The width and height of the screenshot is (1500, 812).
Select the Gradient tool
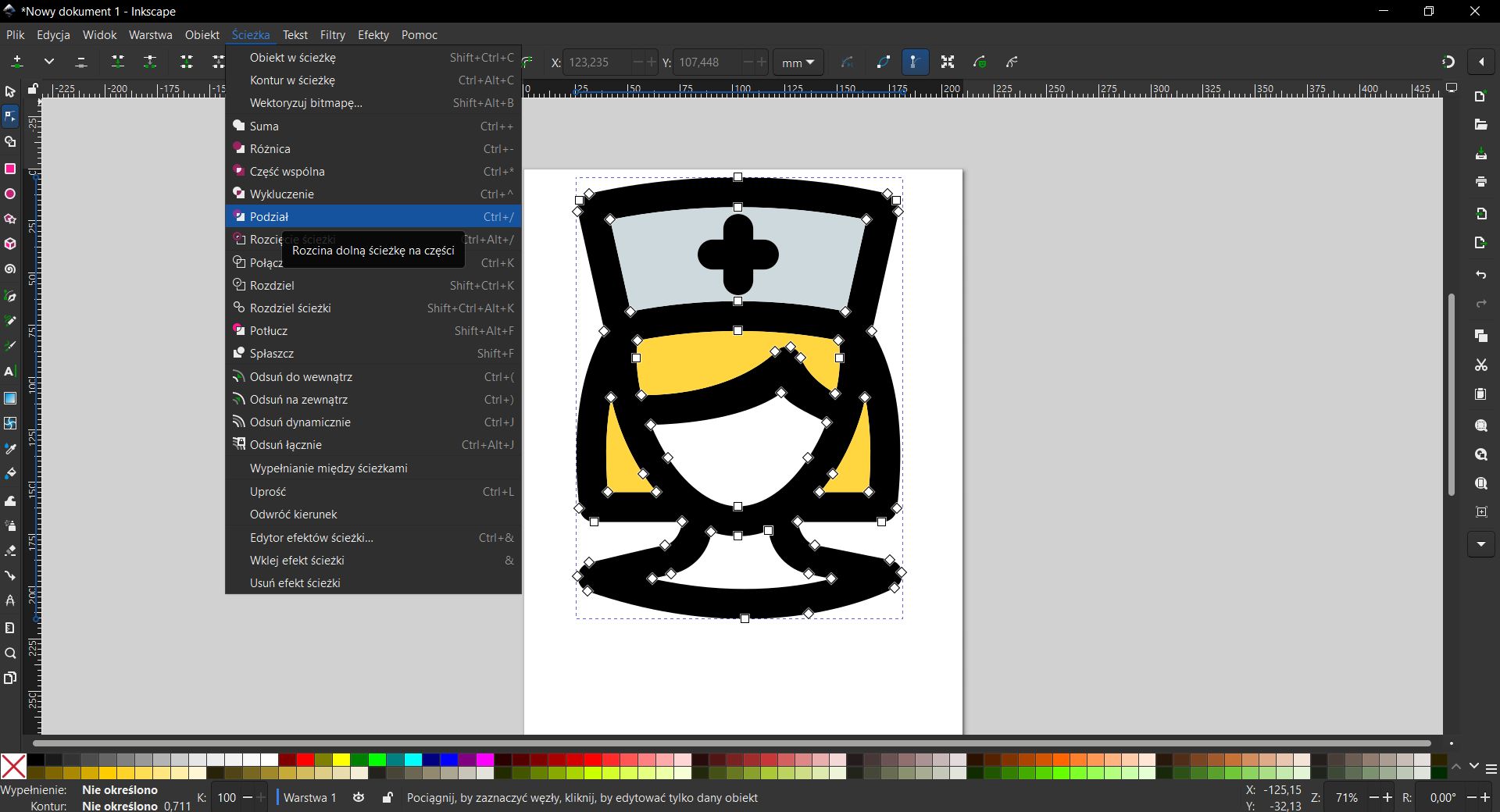click(x=10, y=398)
